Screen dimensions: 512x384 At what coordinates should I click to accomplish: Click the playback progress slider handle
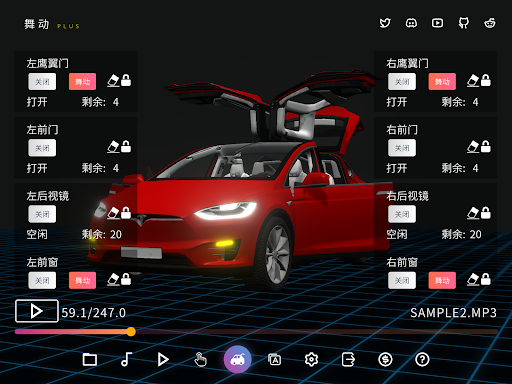[x=131, y=331]
